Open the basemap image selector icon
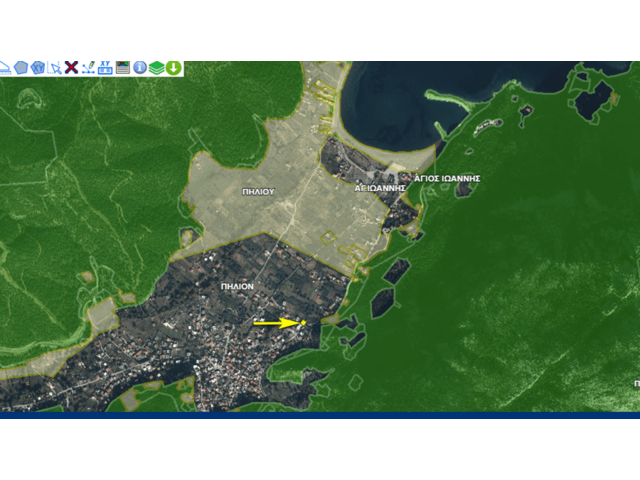 tap(123, 68)
